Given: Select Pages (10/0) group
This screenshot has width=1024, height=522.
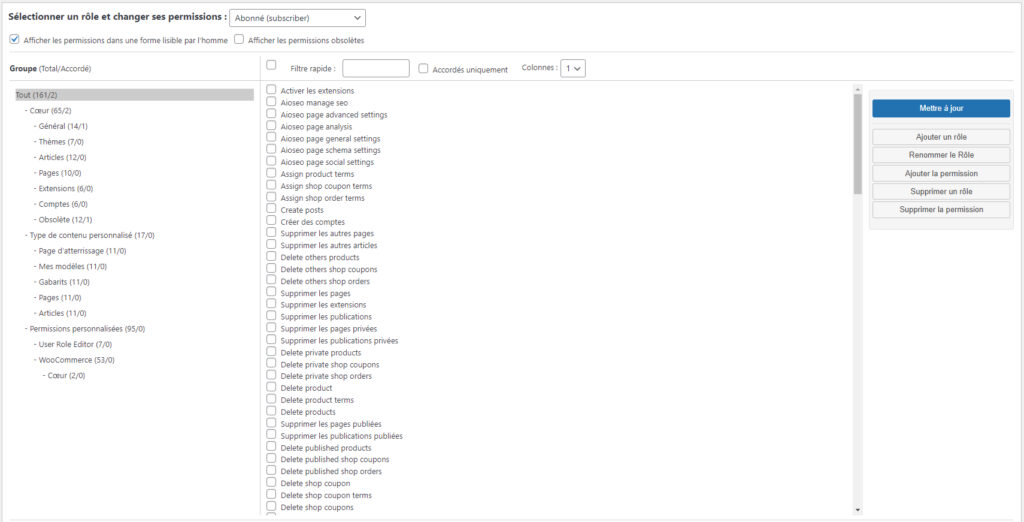Looking at the screenshot, I should [61, 173].
